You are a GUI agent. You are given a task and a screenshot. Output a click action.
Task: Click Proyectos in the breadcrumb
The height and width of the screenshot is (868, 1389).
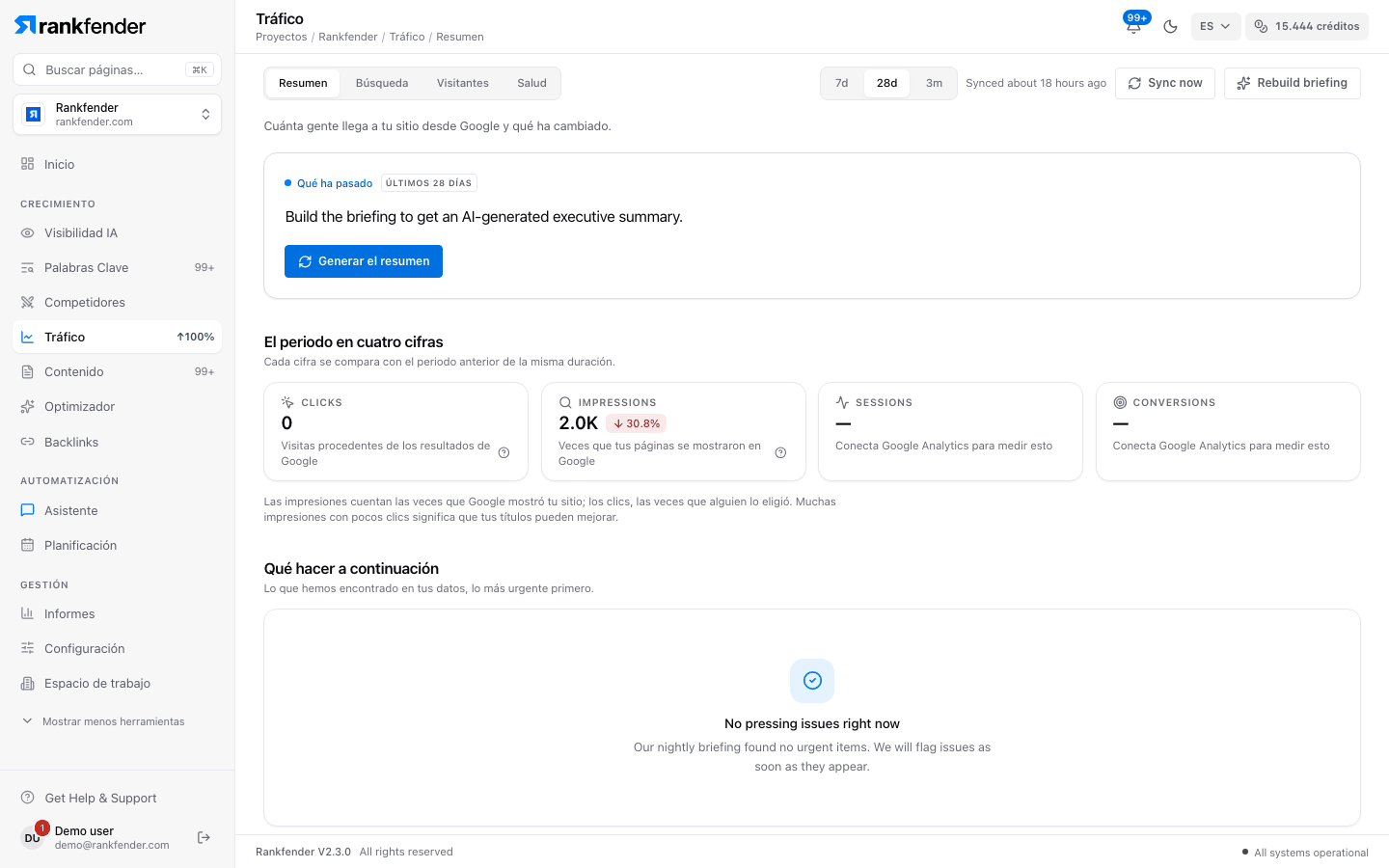(x=282, y=37)
